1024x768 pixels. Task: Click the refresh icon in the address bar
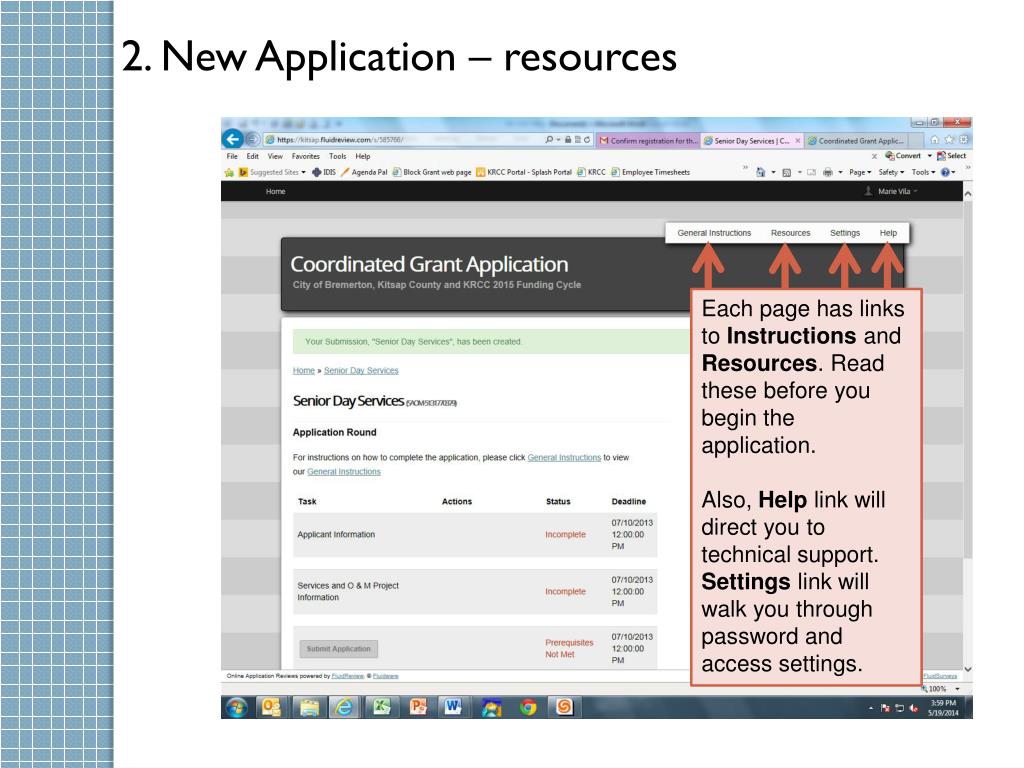coord(587,140)
